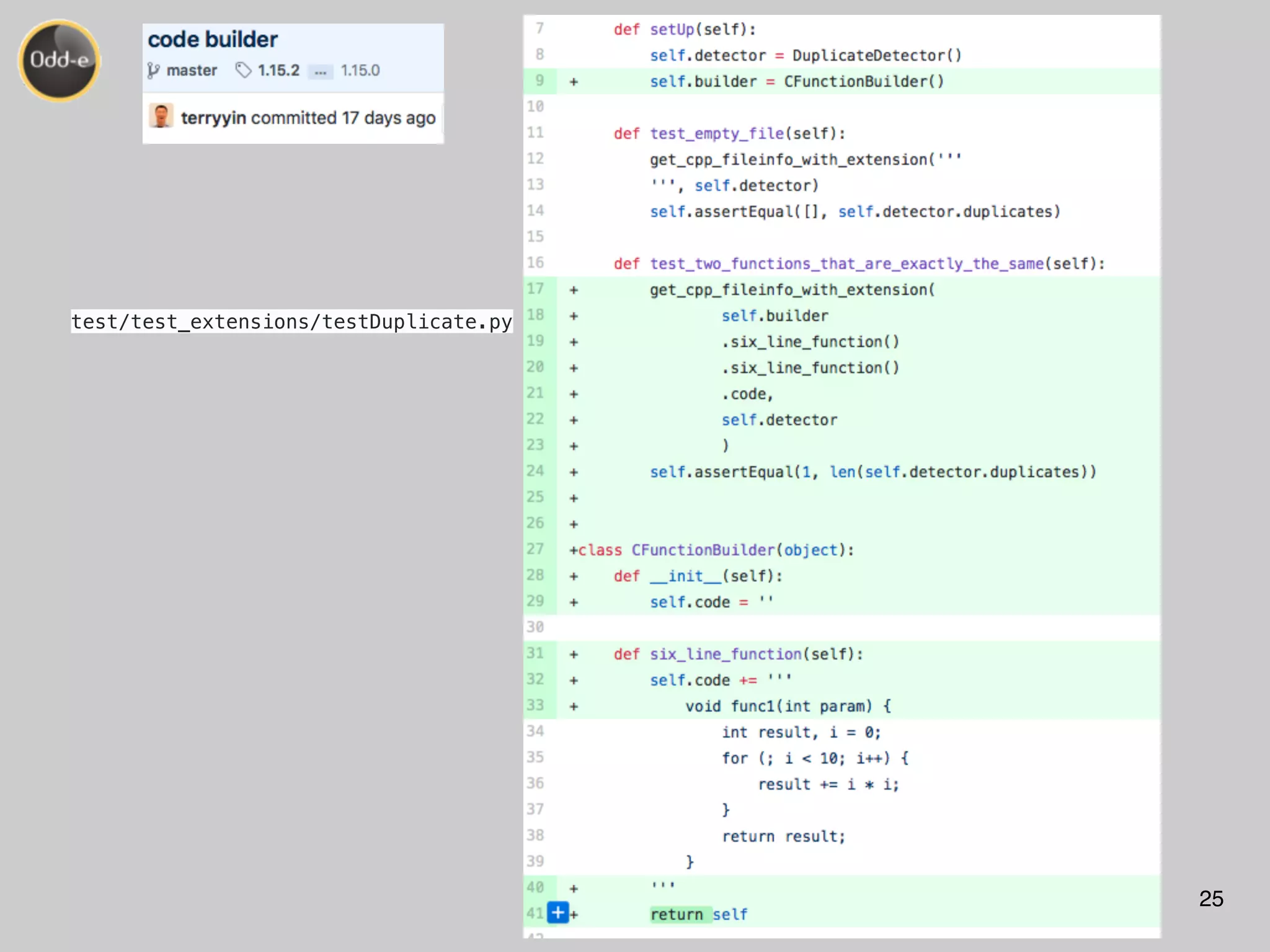1270x952 pixels.
Task: Click line number 34 in the diff
Action: (535, 731)
